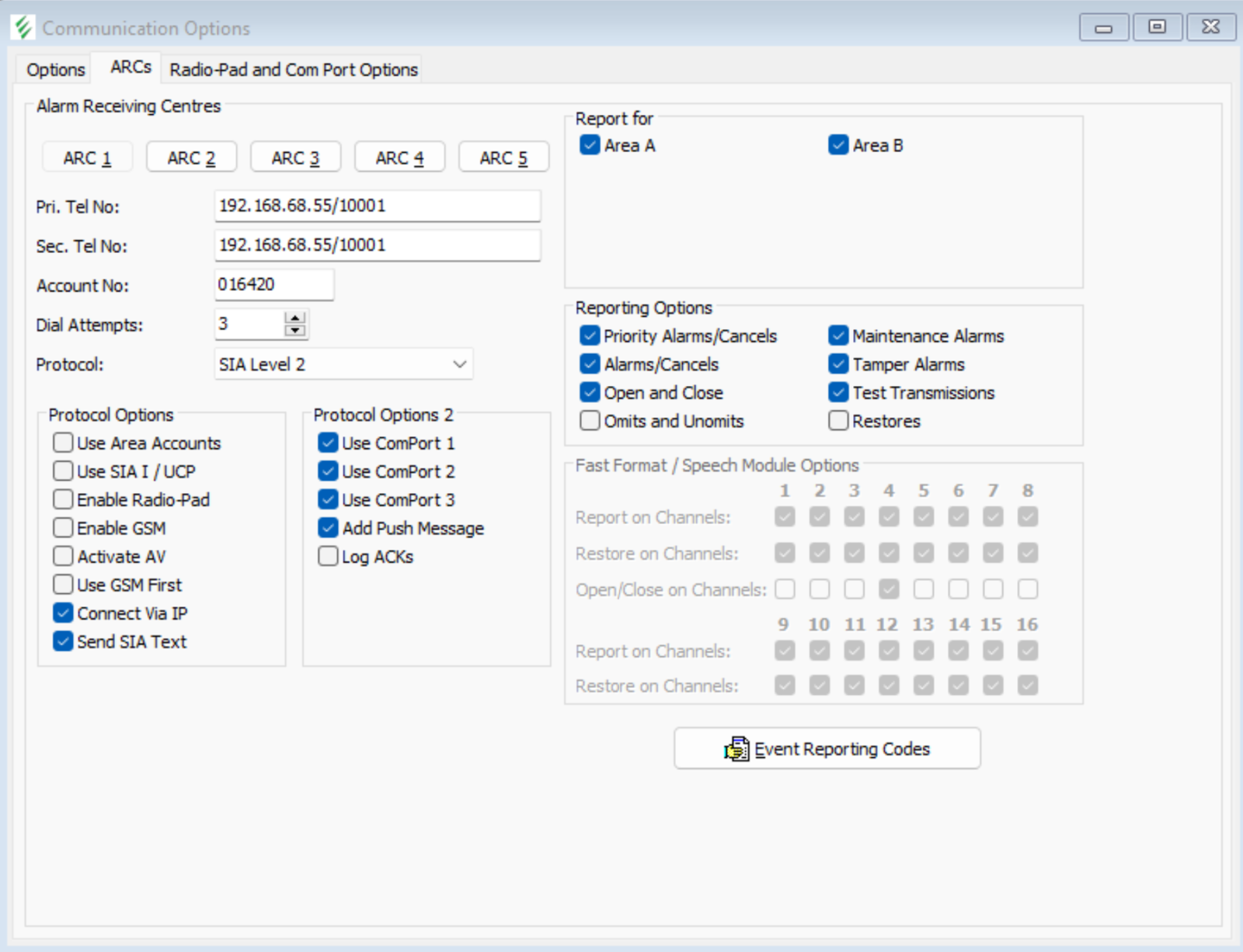Click the Event Reporting Codes icon
The image size is (1243, 952).
[x=736, y=749]
